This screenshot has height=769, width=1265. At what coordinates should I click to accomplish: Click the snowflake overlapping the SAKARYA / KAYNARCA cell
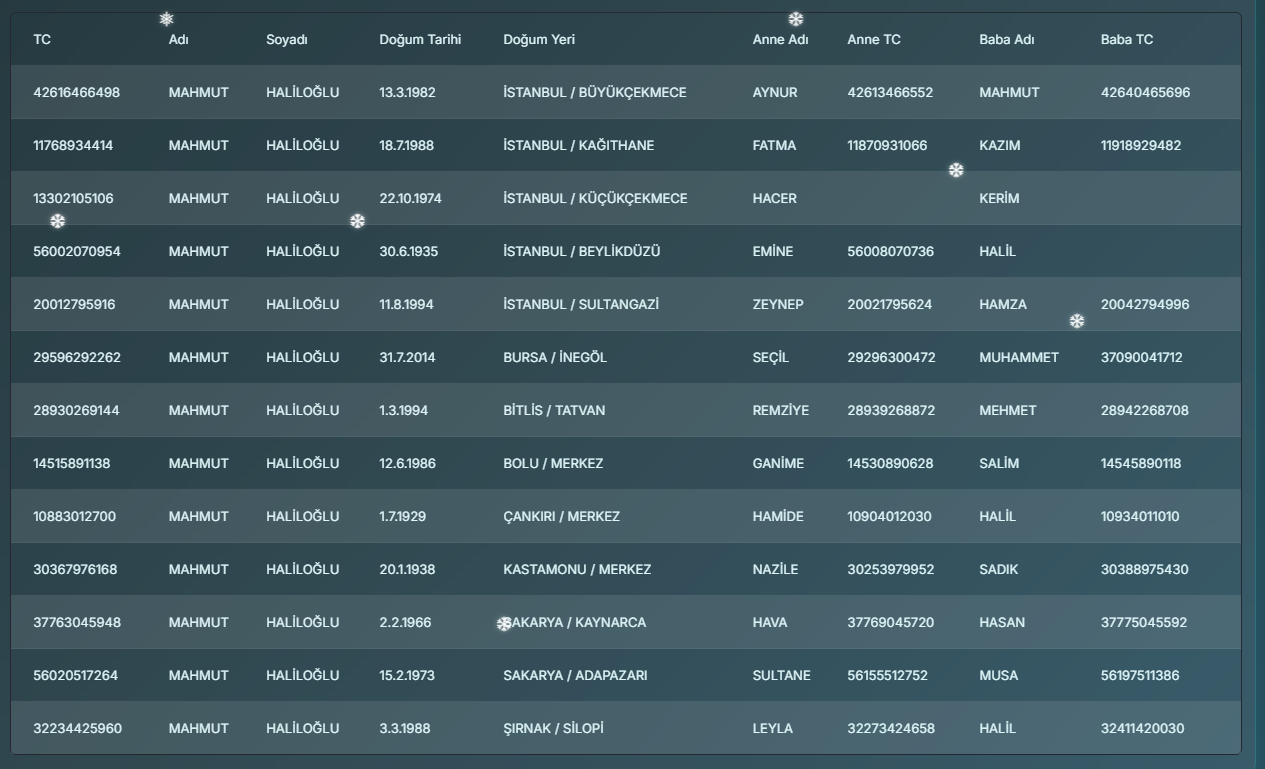click(504, 624)
